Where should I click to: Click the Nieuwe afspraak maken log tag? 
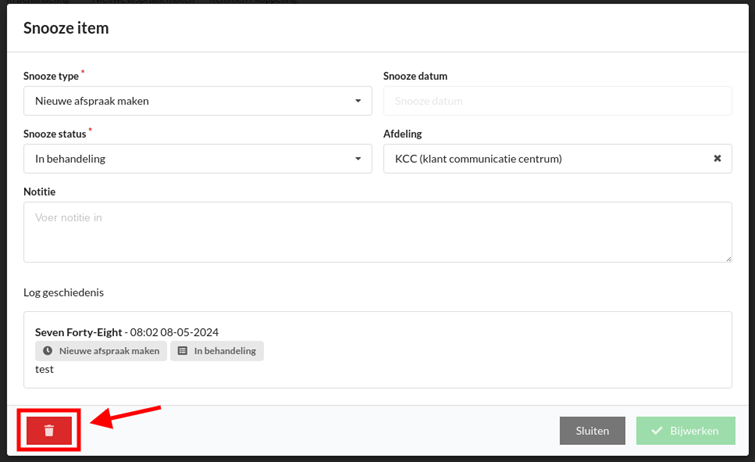tap(101, 351)
